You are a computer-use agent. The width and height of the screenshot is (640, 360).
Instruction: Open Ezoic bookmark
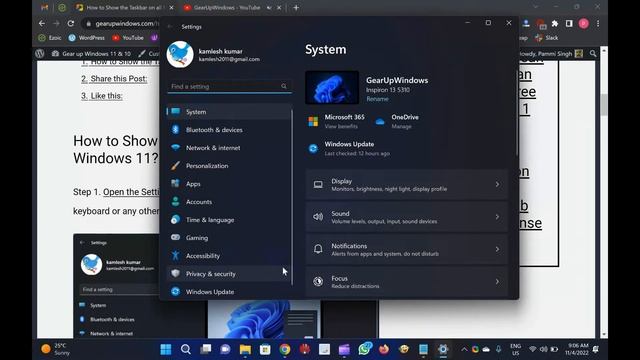[50, 38]
